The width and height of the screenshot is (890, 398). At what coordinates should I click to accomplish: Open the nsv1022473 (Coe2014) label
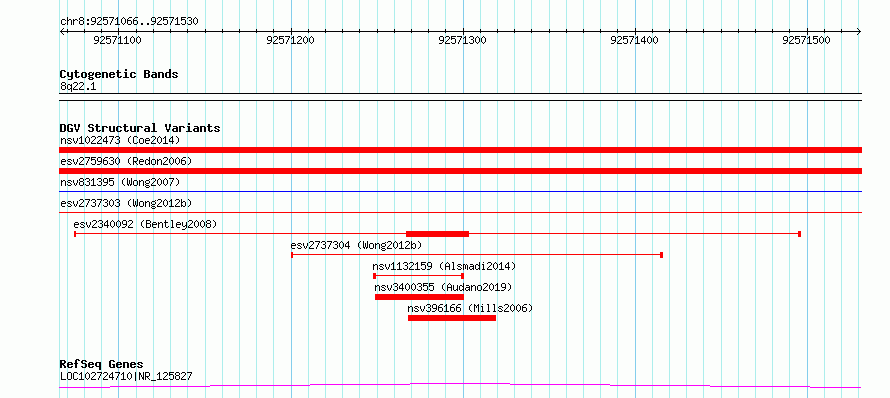point(120,140)
